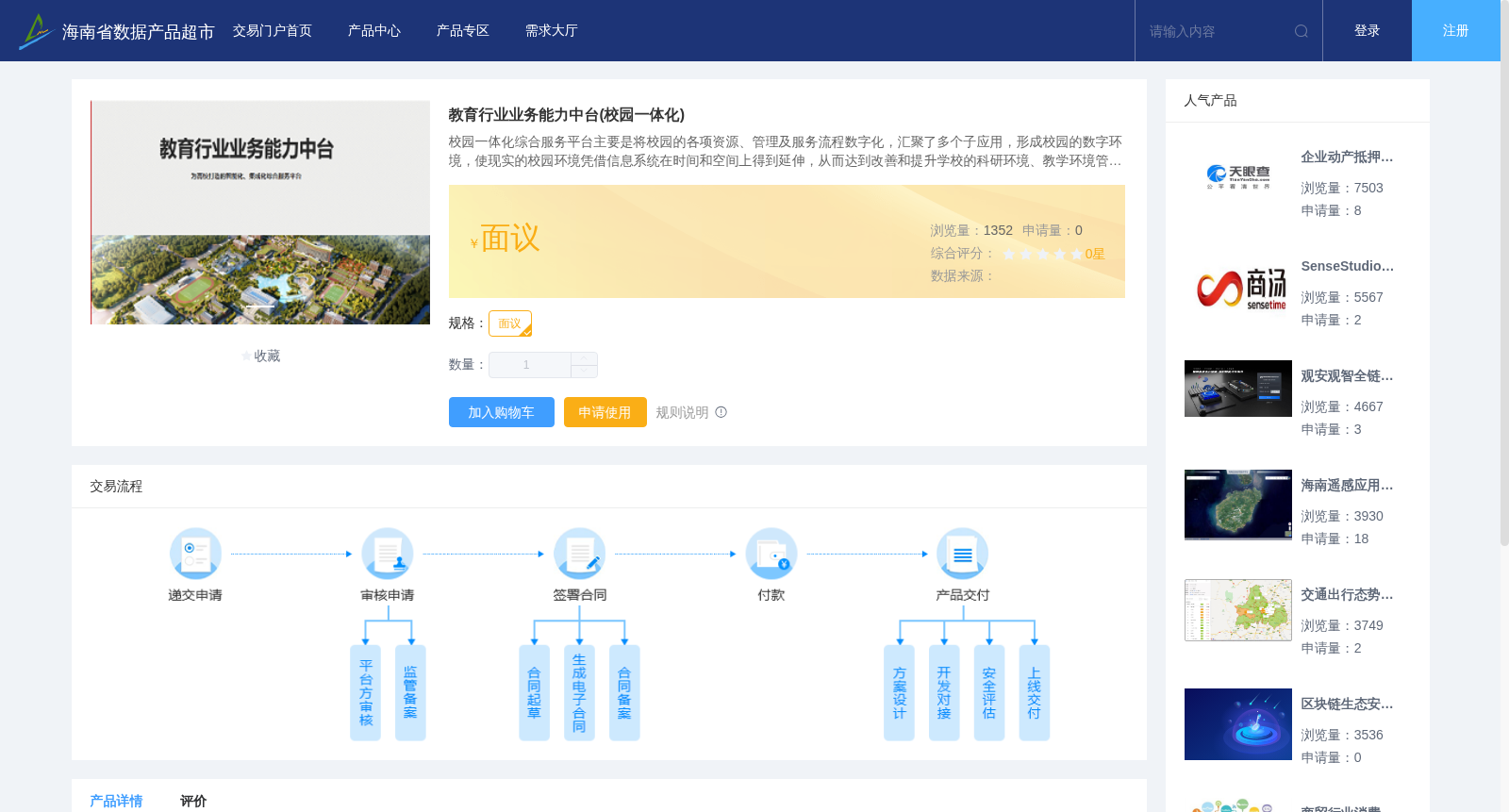The height and width of the screenshot is (812, 1509).
Task: Click the 申请量：18 text
Action: click(x=1335, y=539)
